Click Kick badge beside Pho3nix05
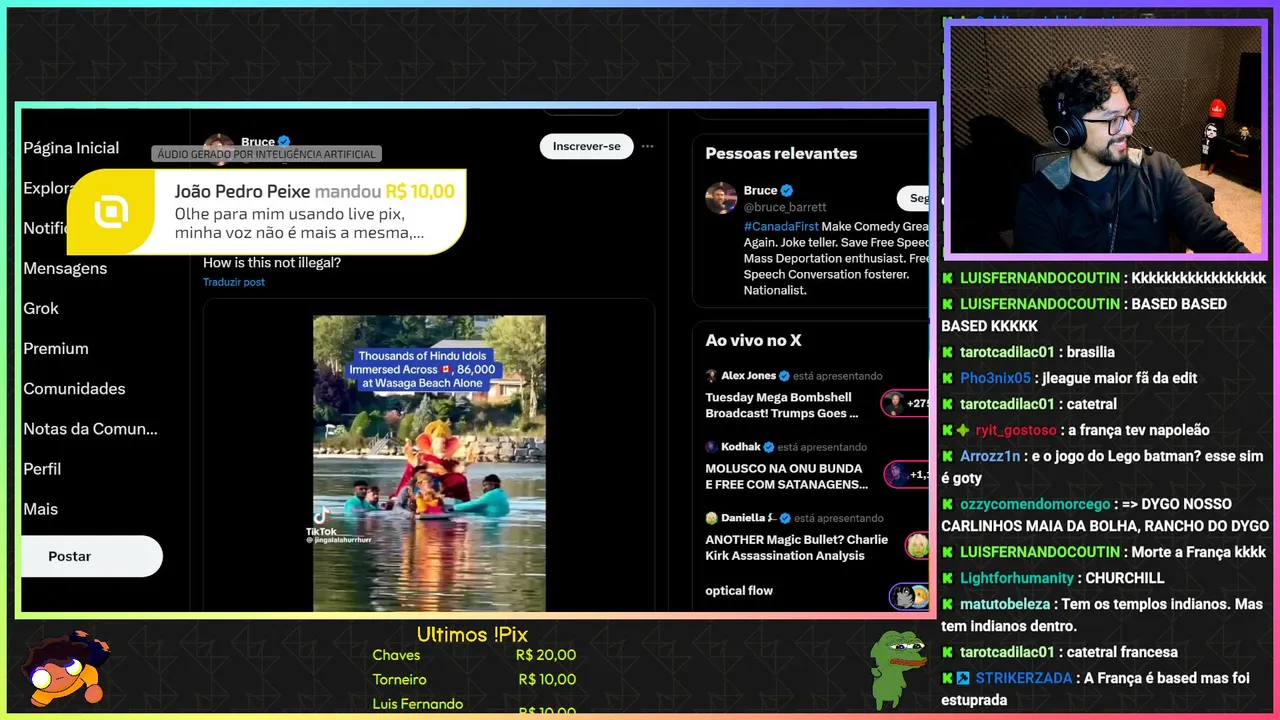 click(x=947, y=378)
